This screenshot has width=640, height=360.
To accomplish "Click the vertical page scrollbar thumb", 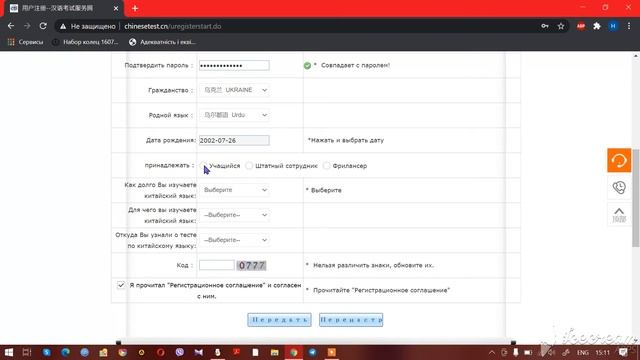I will click(x=636, y=198).
